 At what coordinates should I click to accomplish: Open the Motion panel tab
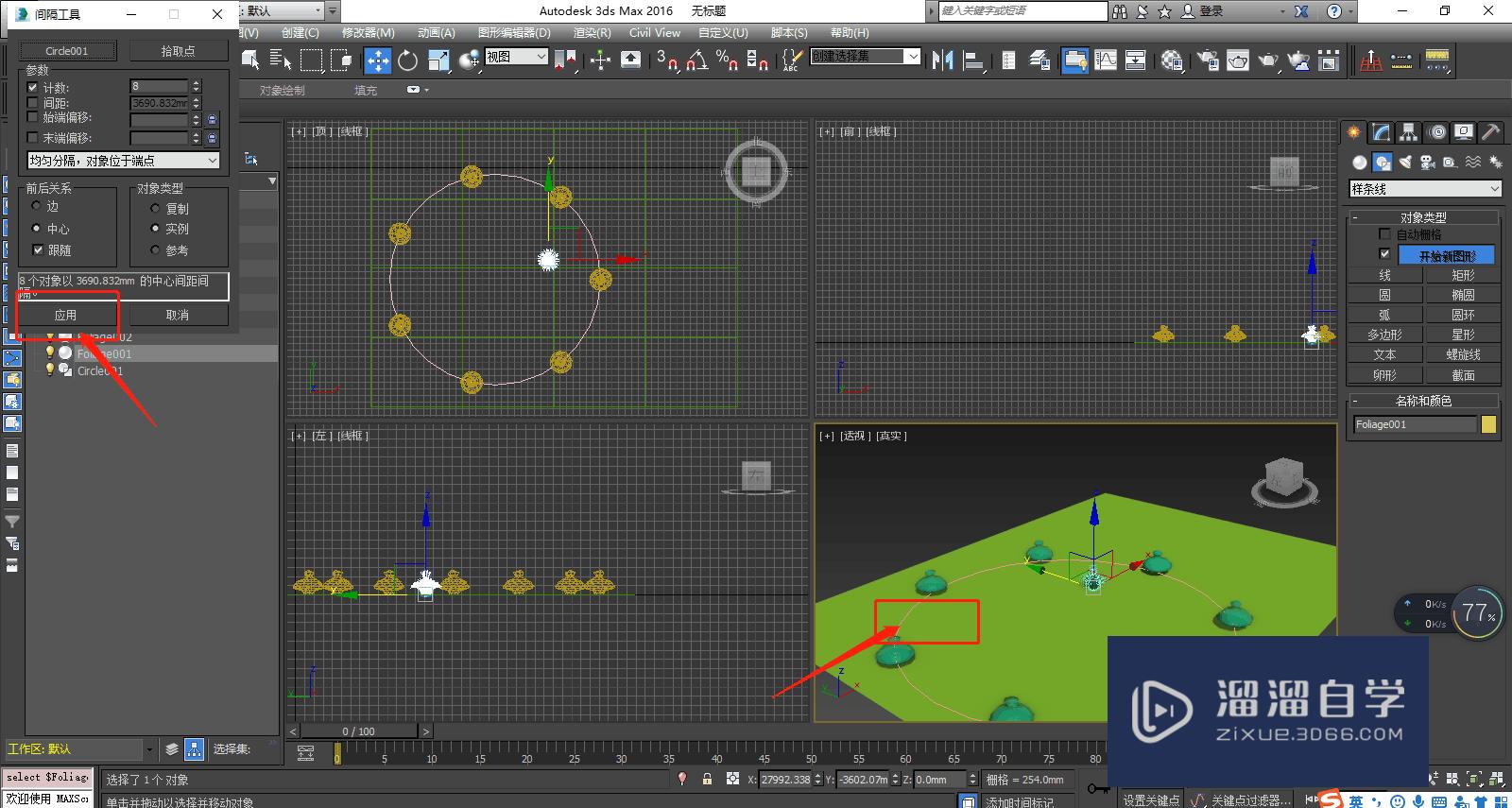tap(1436, 132)
